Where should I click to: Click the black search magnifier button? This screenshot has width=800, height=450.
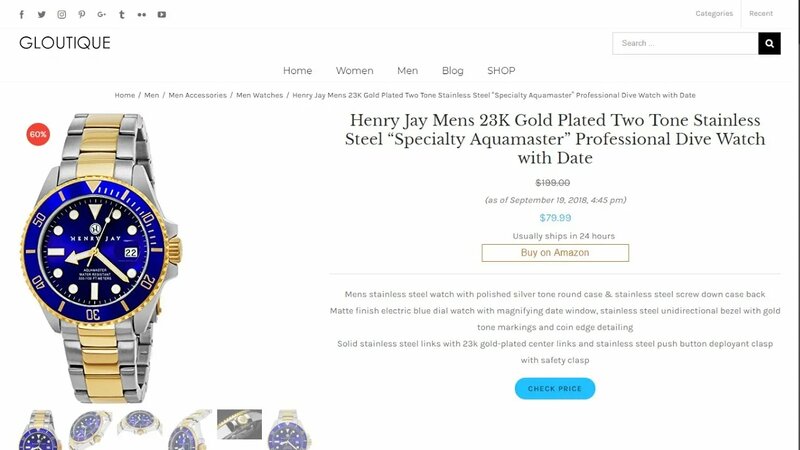769,43
